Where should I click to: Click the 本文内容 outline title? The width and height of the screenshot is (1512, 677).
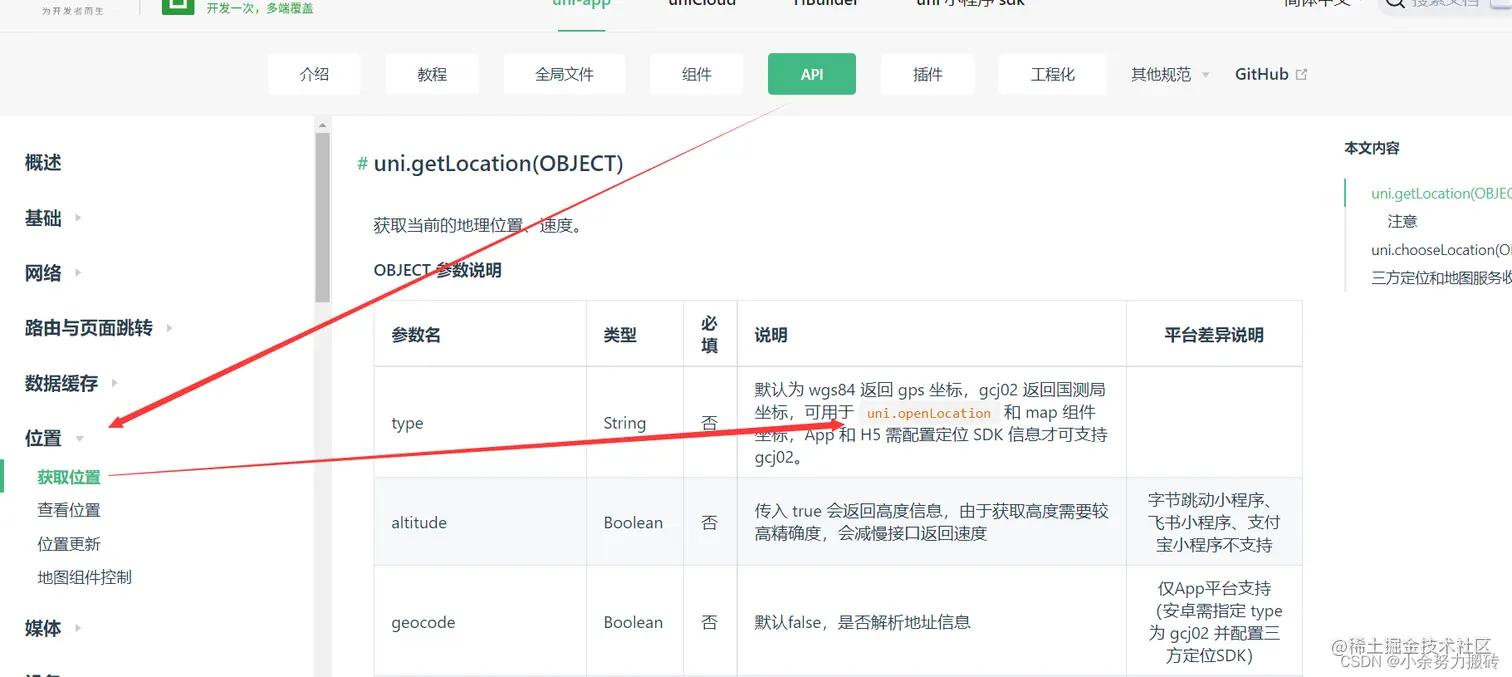(x=1372, y=148)
